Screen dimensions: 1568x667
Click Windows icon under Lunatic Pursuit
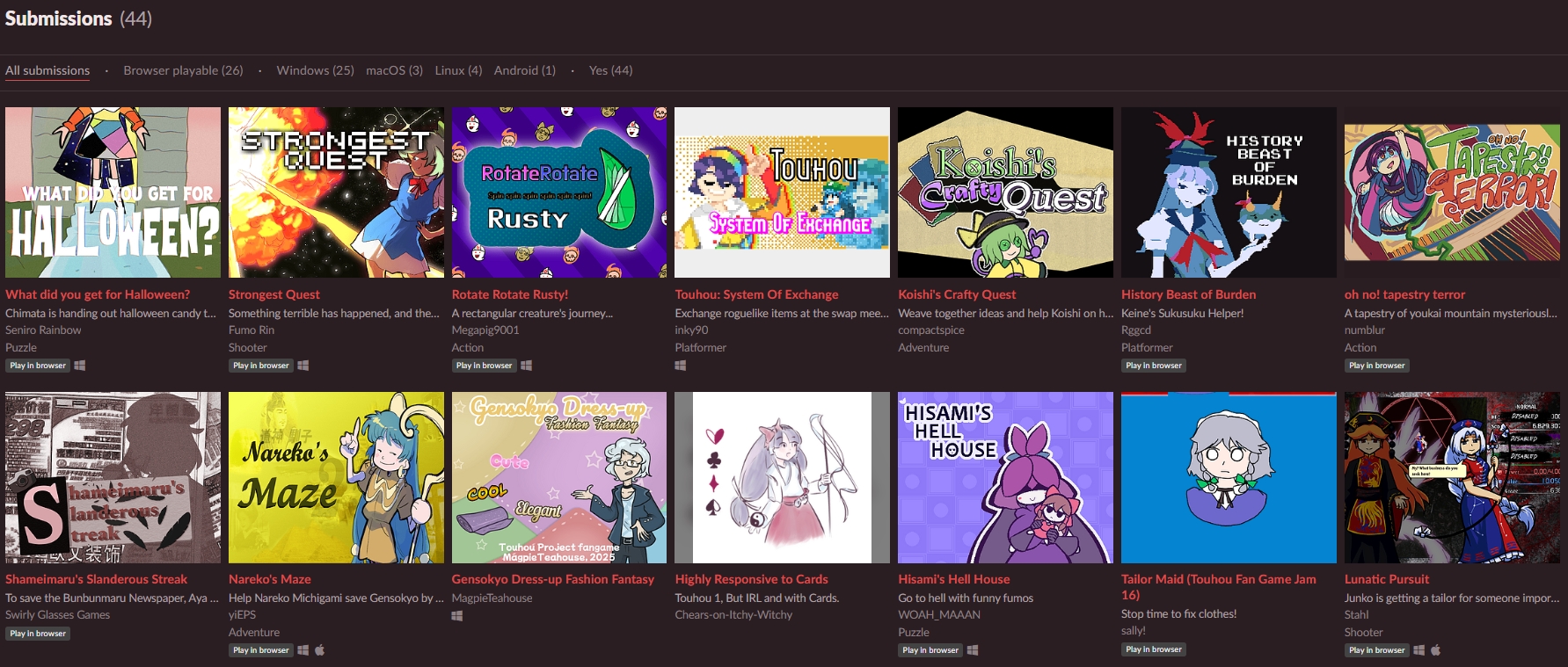pos(1419,650)
